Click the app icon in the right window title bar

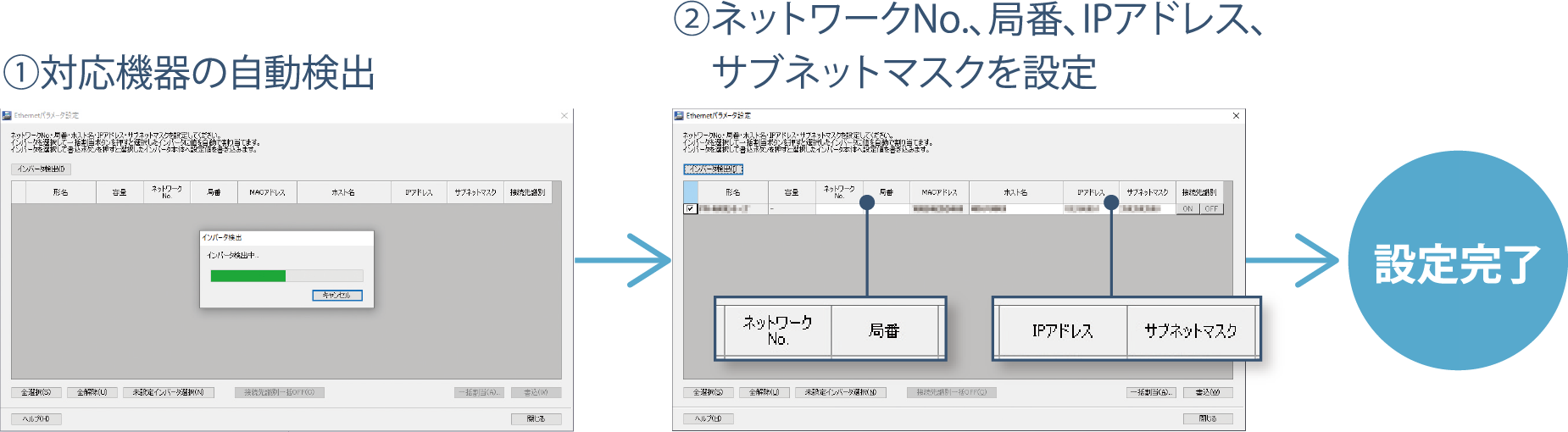pos(679,116)
